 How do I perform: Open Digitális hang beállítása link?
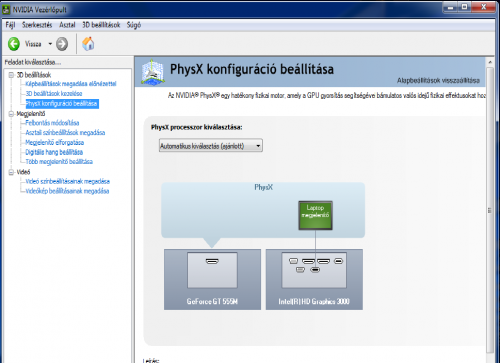pos(54,152)
